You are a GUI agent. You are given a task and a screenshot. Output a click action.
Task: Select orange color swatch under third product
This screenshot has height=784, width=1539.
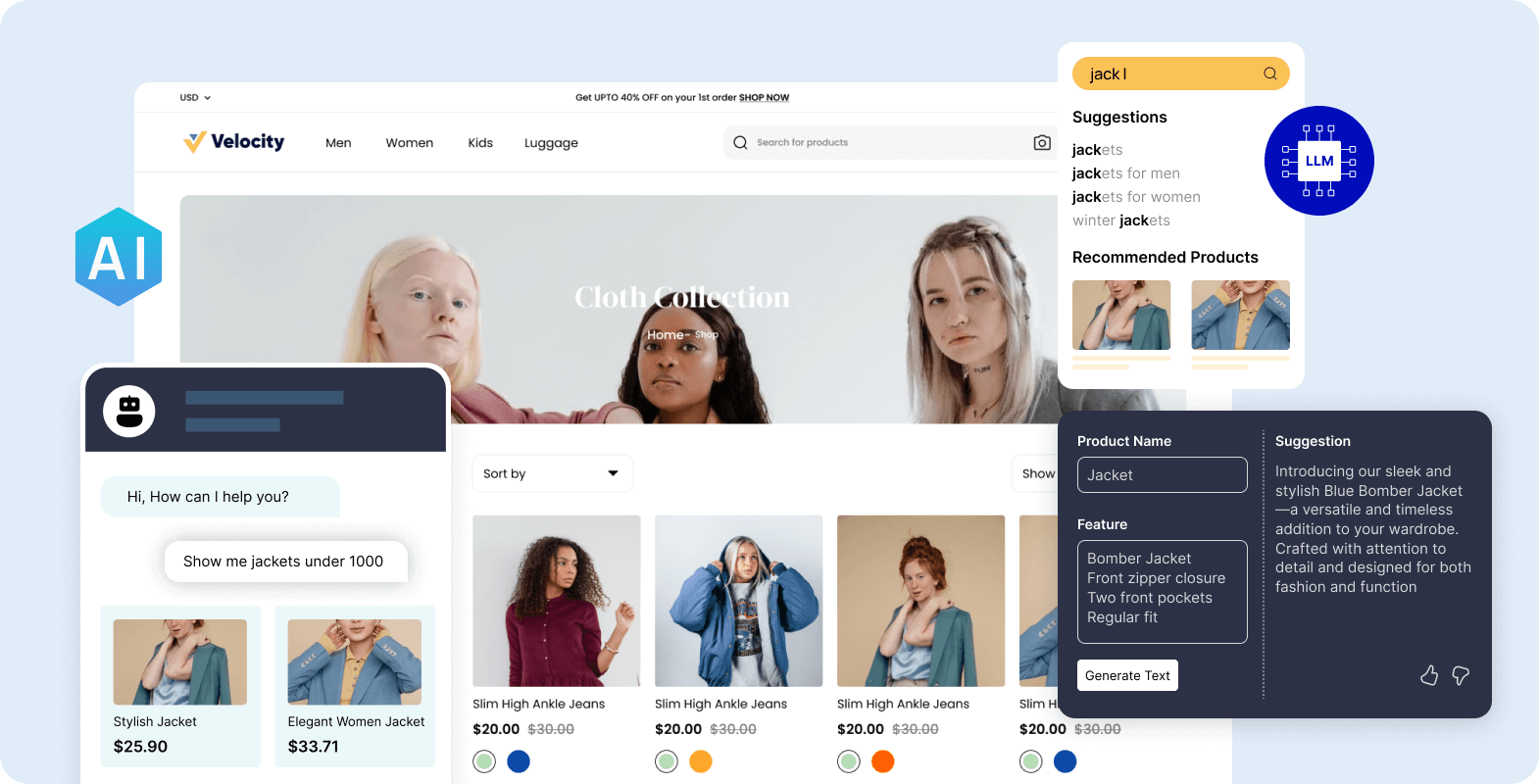883,761
